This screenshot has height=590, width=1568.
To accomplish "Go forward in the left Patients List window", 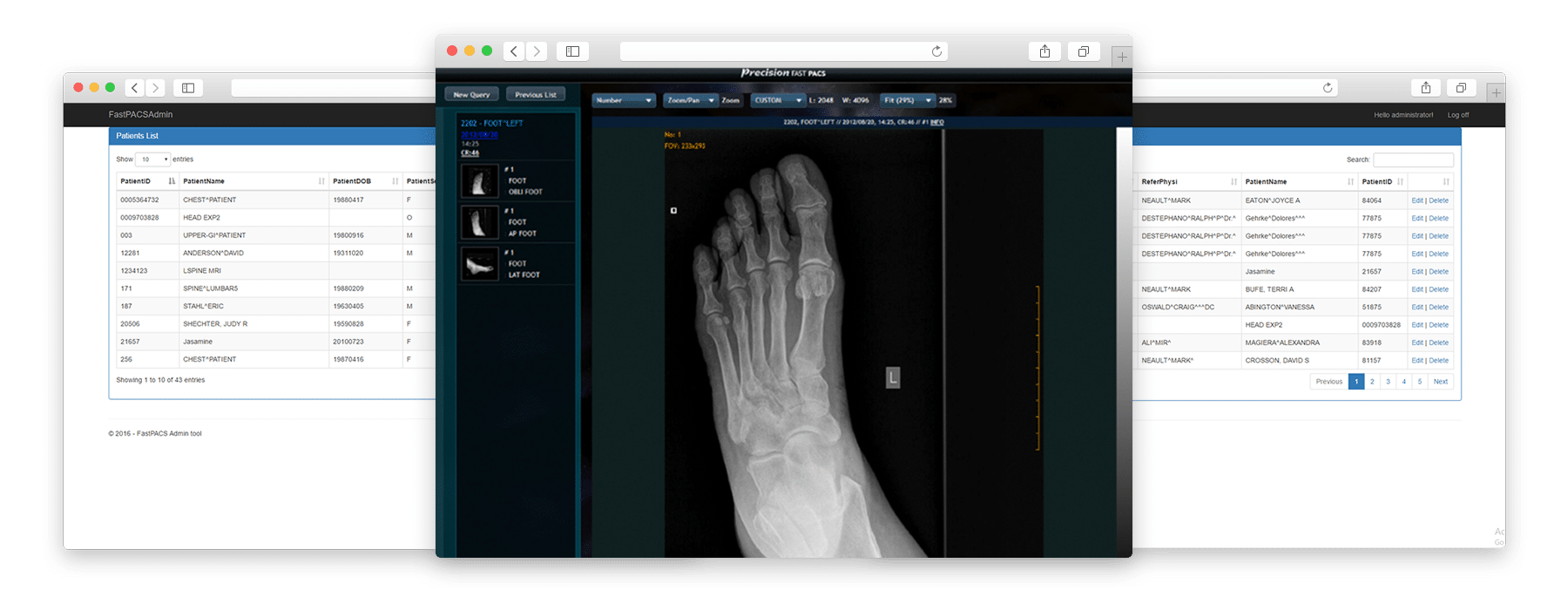I will tap(156, 87).
